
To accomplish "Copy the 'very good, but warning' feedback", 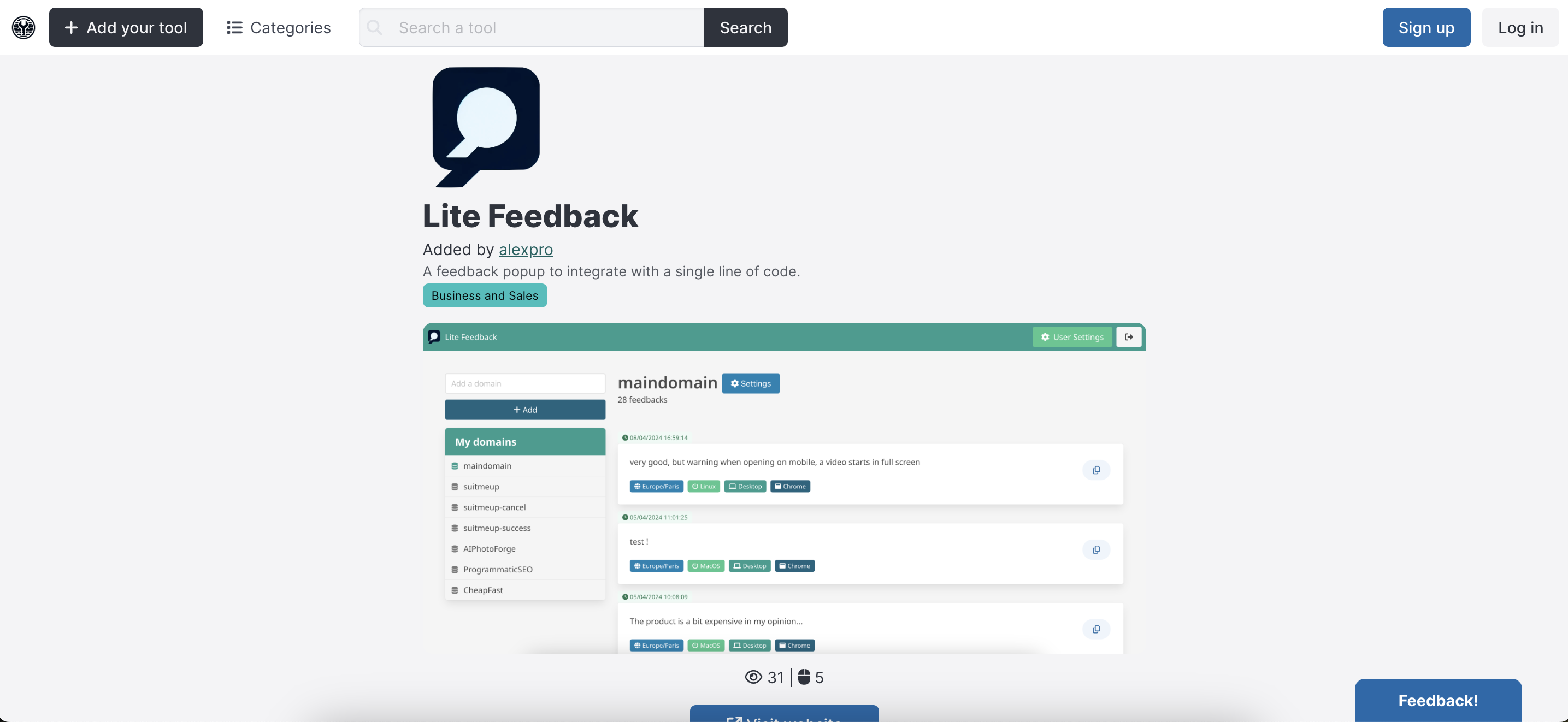I will pyautogui.click(x=1097, y=470).
